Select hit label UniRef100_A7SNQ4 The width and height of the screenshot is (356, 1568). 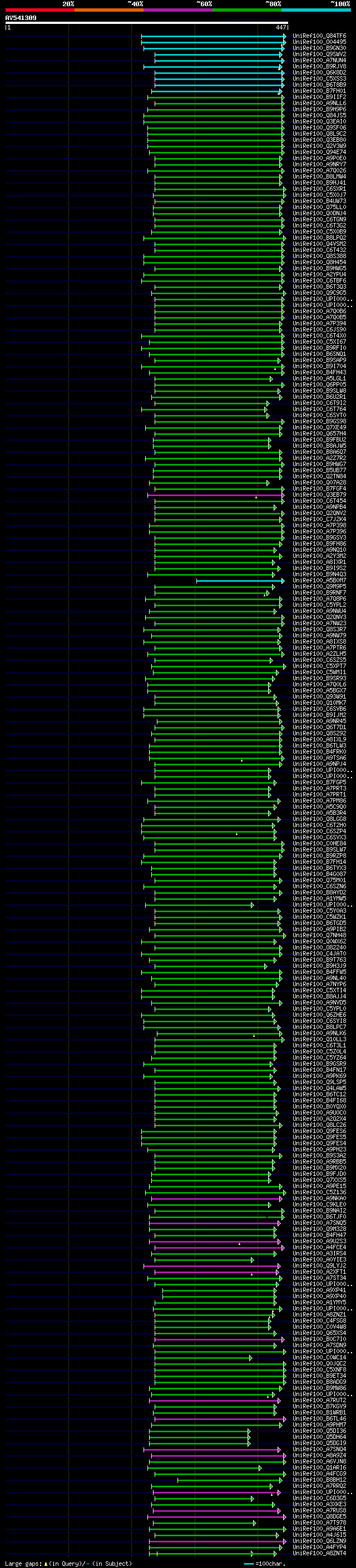pos(319,1450)
